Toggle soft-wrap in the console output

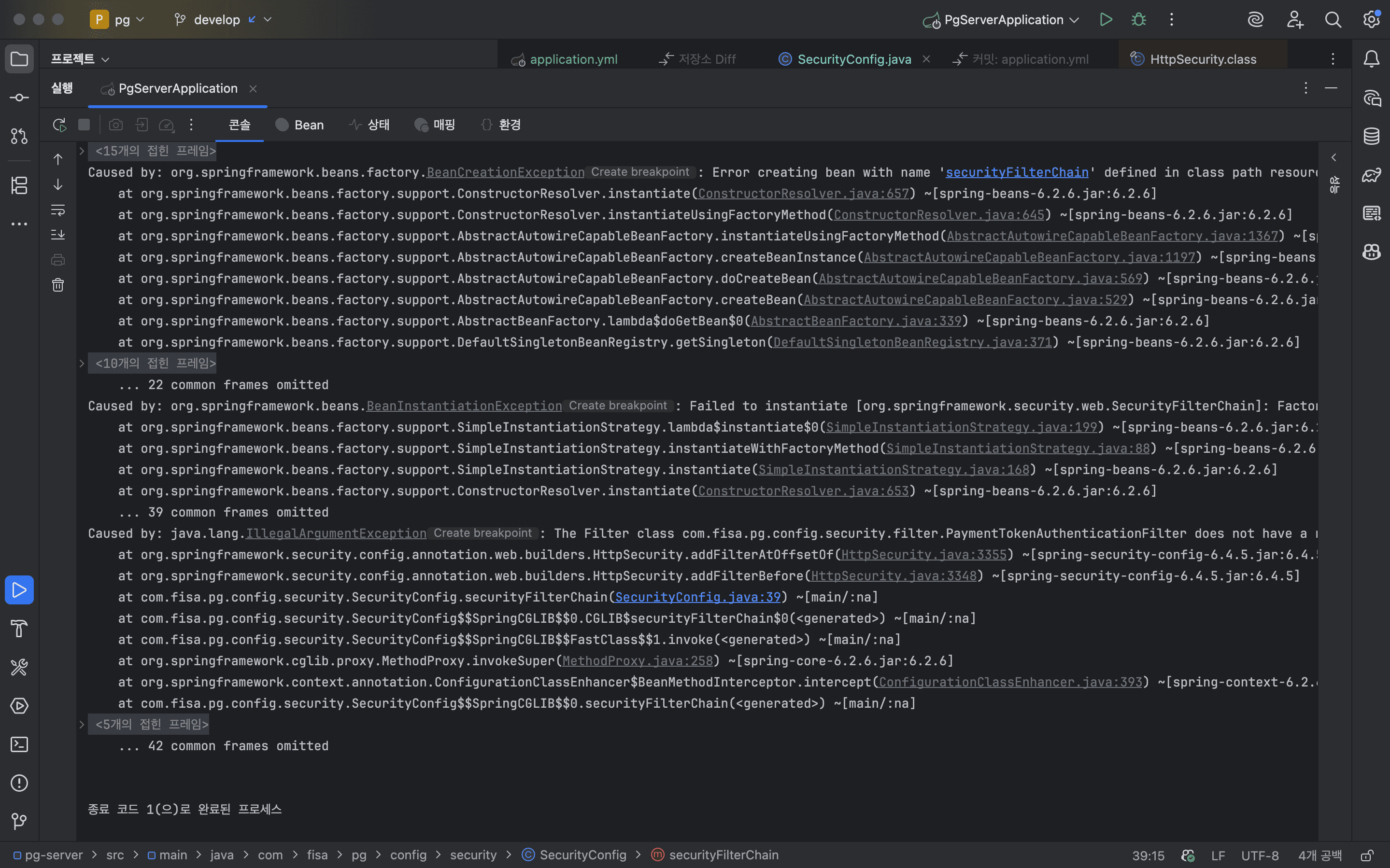[x=58, y=210]
